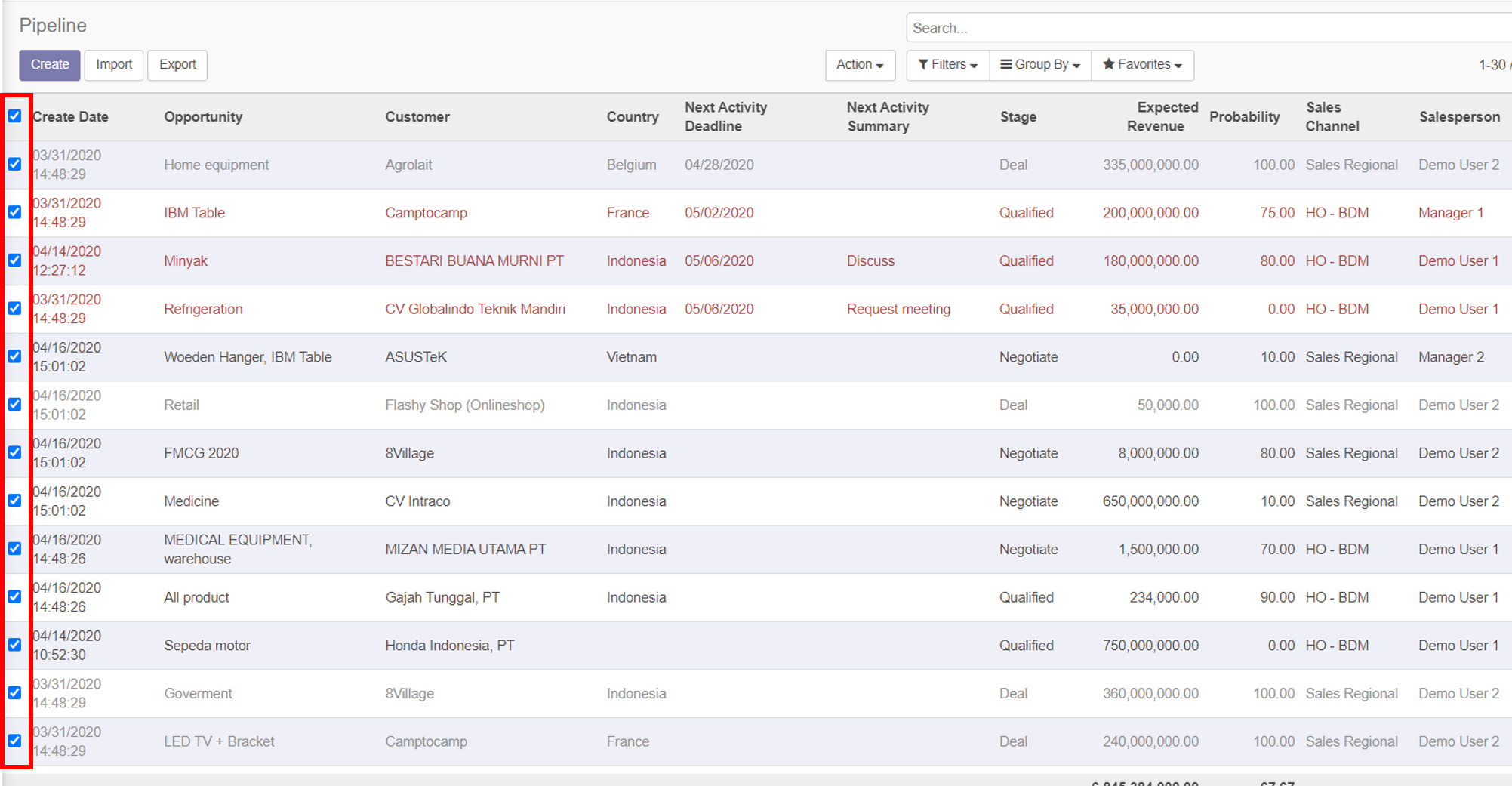Click customer MIZAN MEDIA UTAMA PT

pyautogui.click(x=466, y=550)
